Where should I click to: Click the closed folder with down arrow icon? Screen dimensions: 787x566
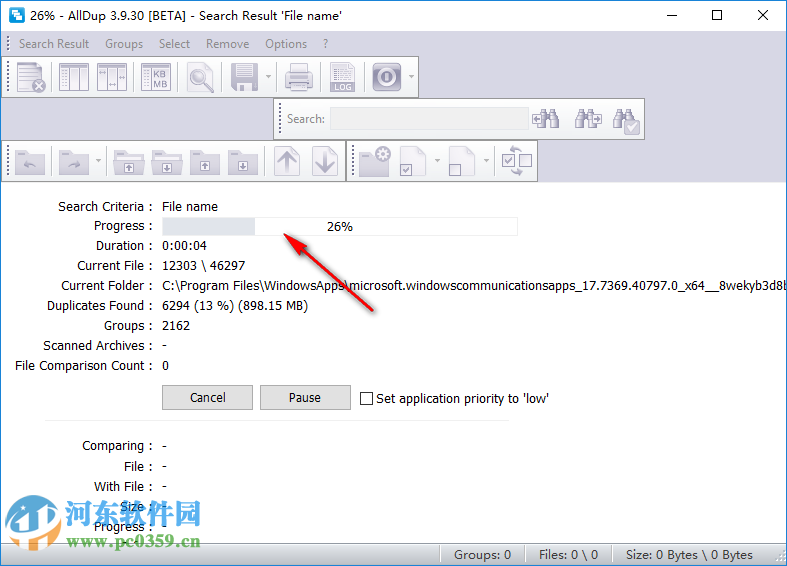pos(243,162)
